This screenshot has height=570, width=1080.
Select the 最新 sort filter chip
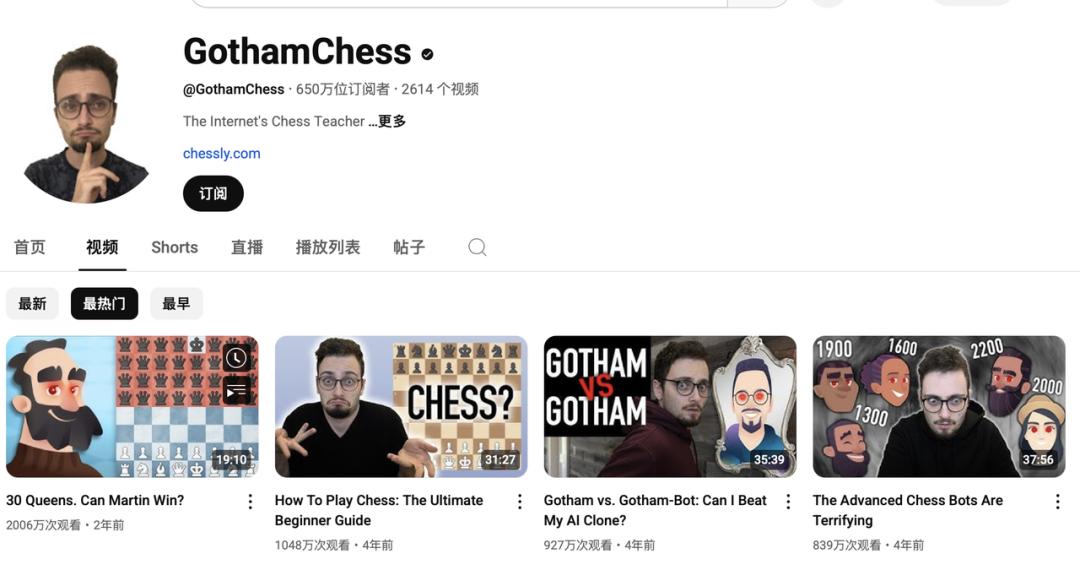(x=32, y=304)
